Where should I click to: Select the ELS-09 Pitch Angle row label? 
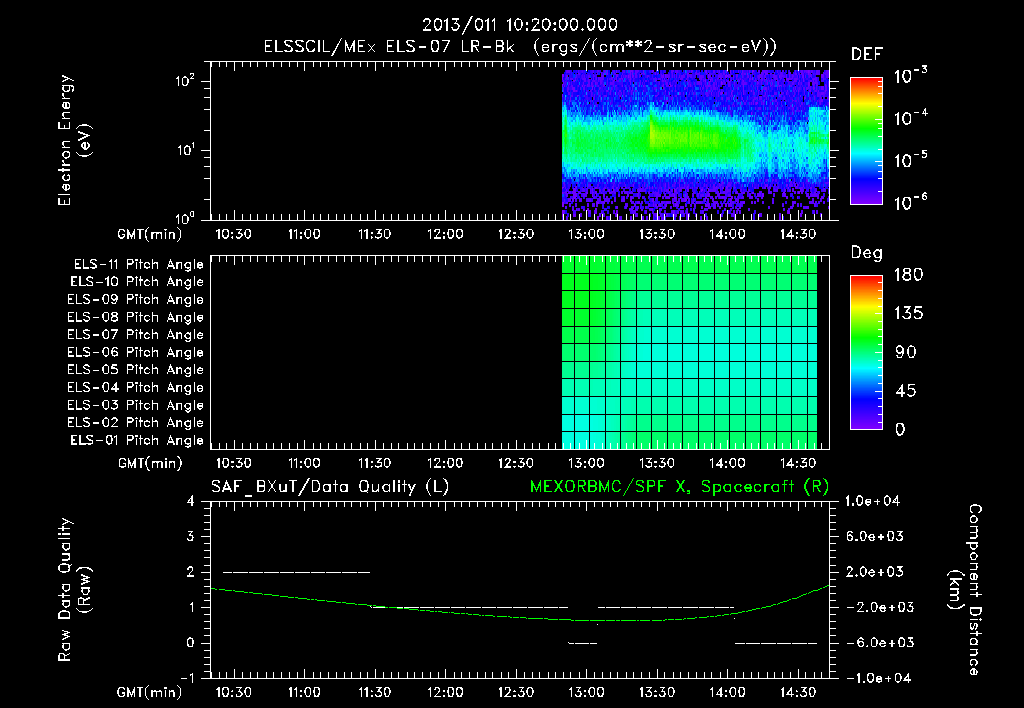pyautogui.click(x=136, y=299)
